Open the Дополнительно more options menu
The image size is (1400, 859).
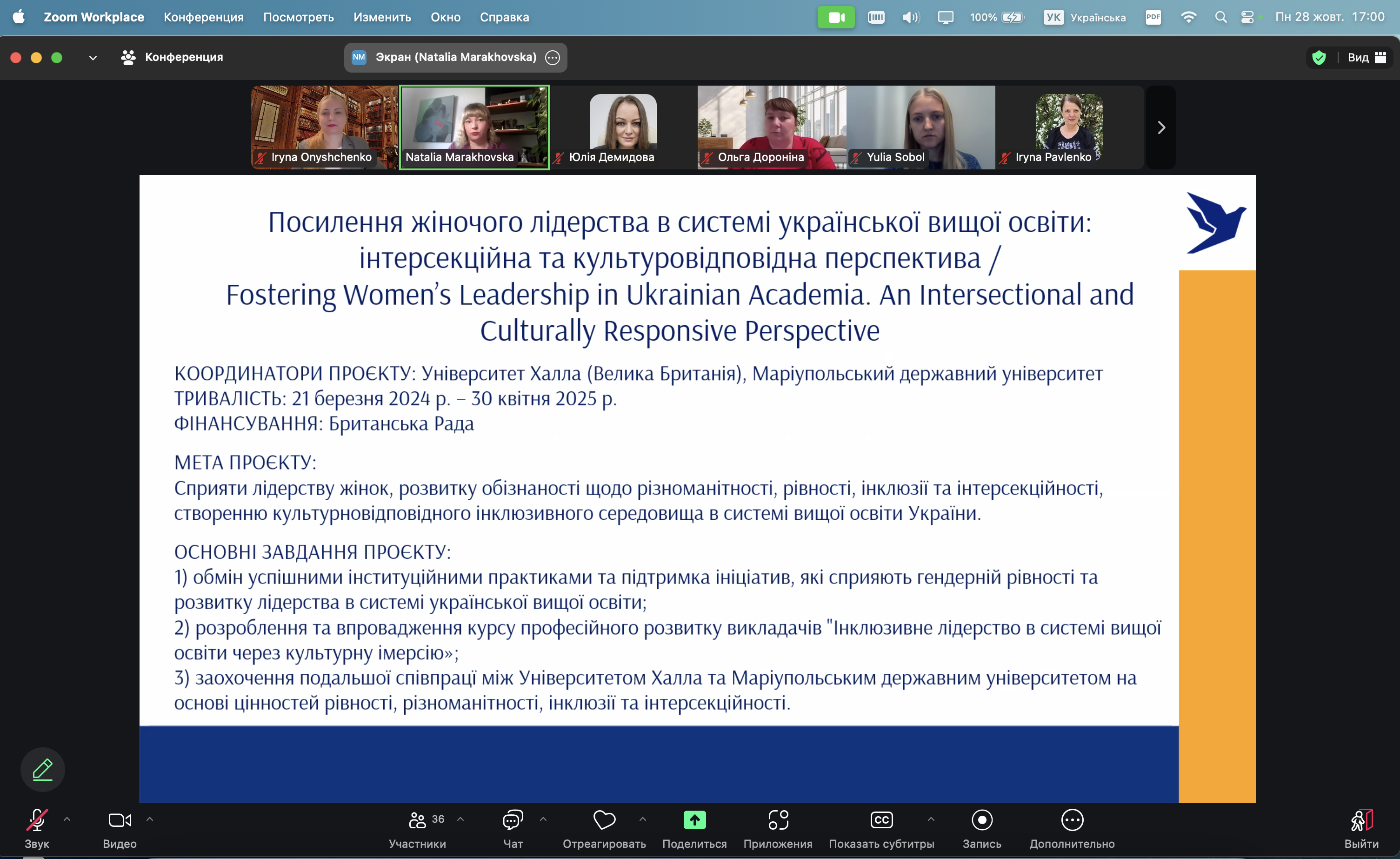(1072, 829)
